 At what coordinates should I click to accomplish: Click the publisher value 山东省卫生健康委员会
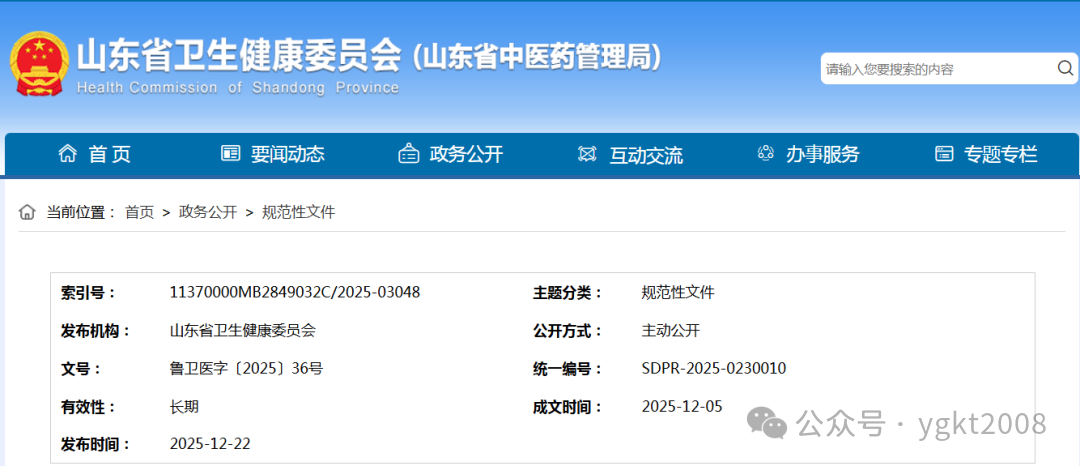coord(242,331)
